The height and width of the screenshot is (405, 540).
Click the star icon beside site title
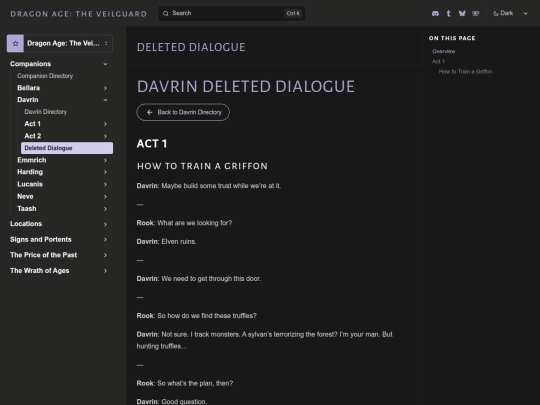pyautogui.click(x=15, y=43)
